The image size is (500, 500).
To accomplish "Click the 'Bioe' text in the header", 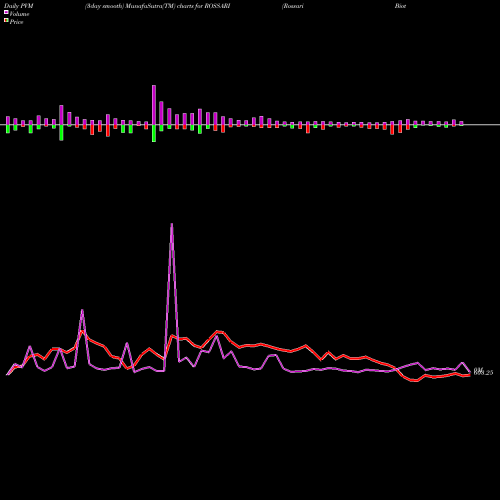I will point(400,6).
